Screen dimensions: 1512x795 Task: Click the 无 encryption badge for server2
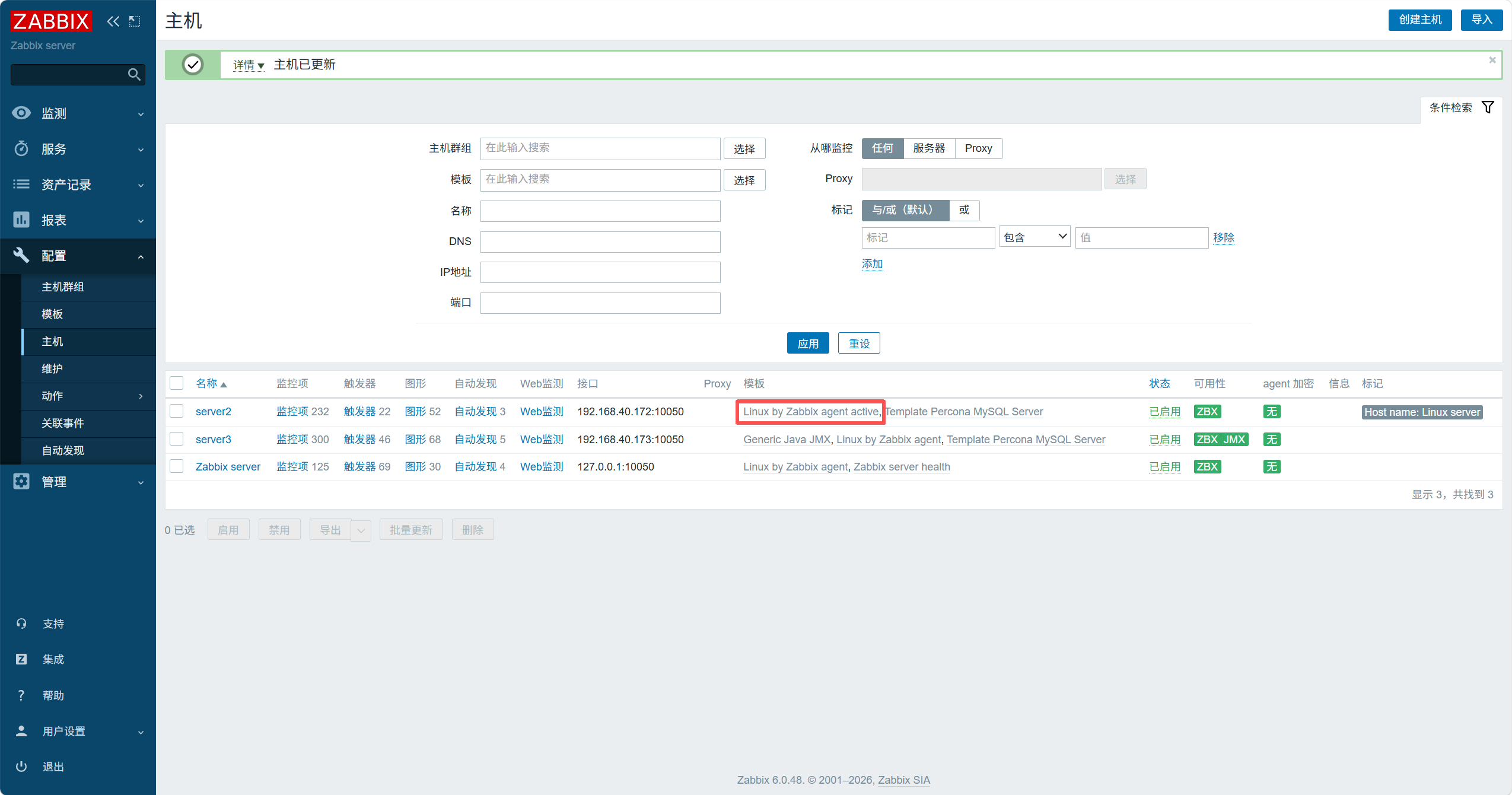1272,412
